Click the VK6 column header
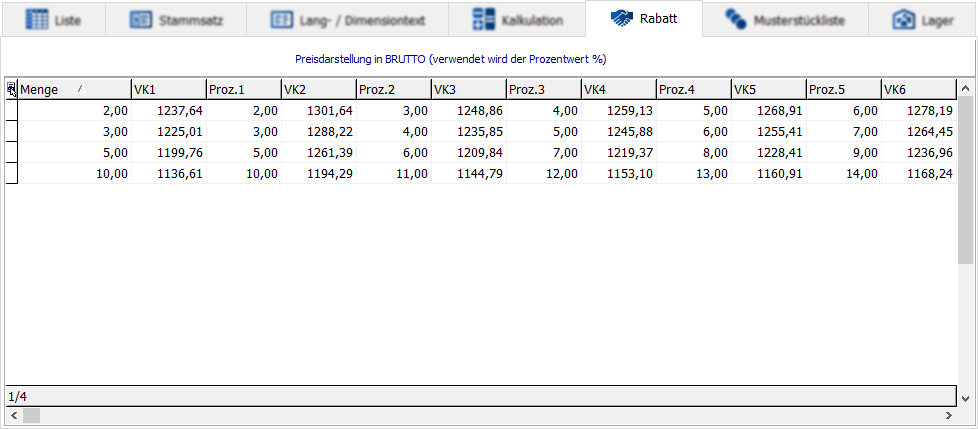Screen dimensions: 978x429 919,90
